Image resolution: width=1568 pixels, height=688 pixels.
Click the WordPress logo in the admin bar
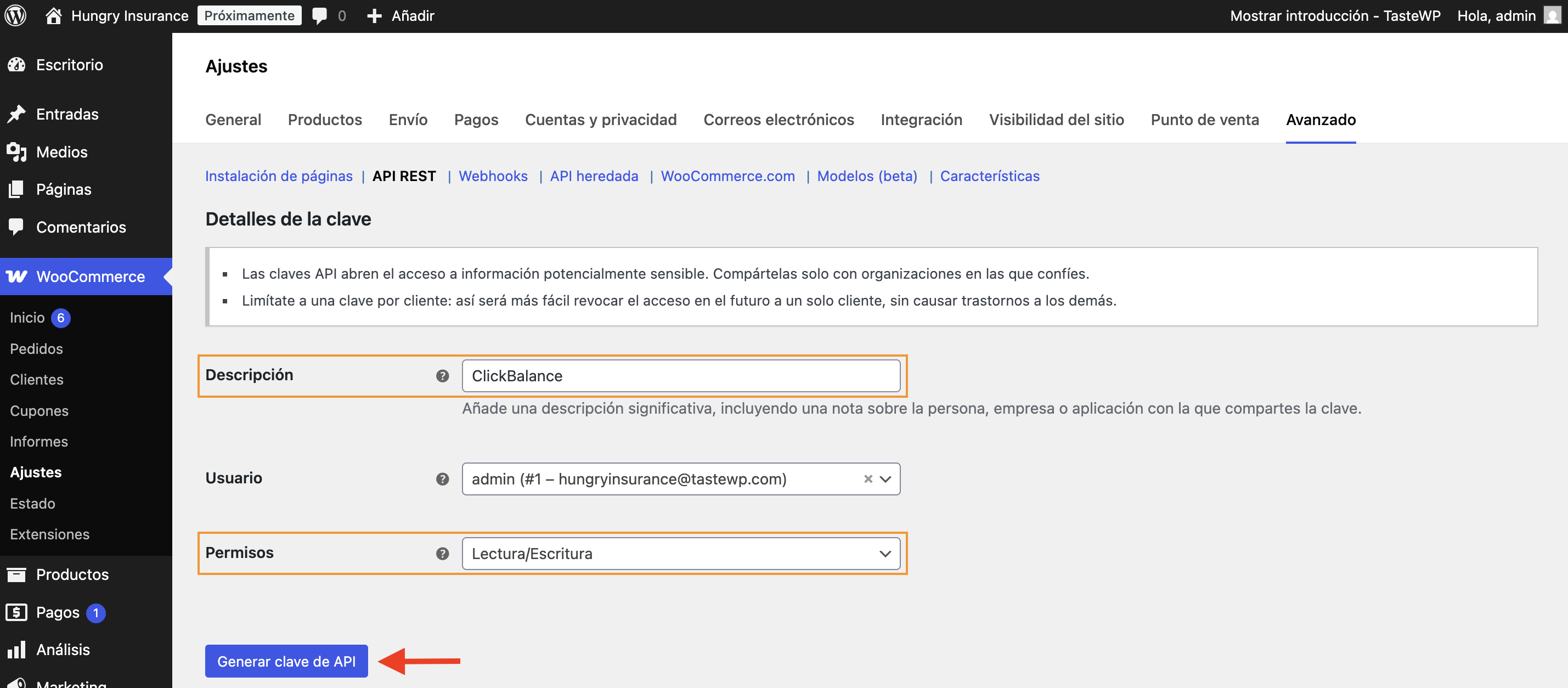coord(15,15)
